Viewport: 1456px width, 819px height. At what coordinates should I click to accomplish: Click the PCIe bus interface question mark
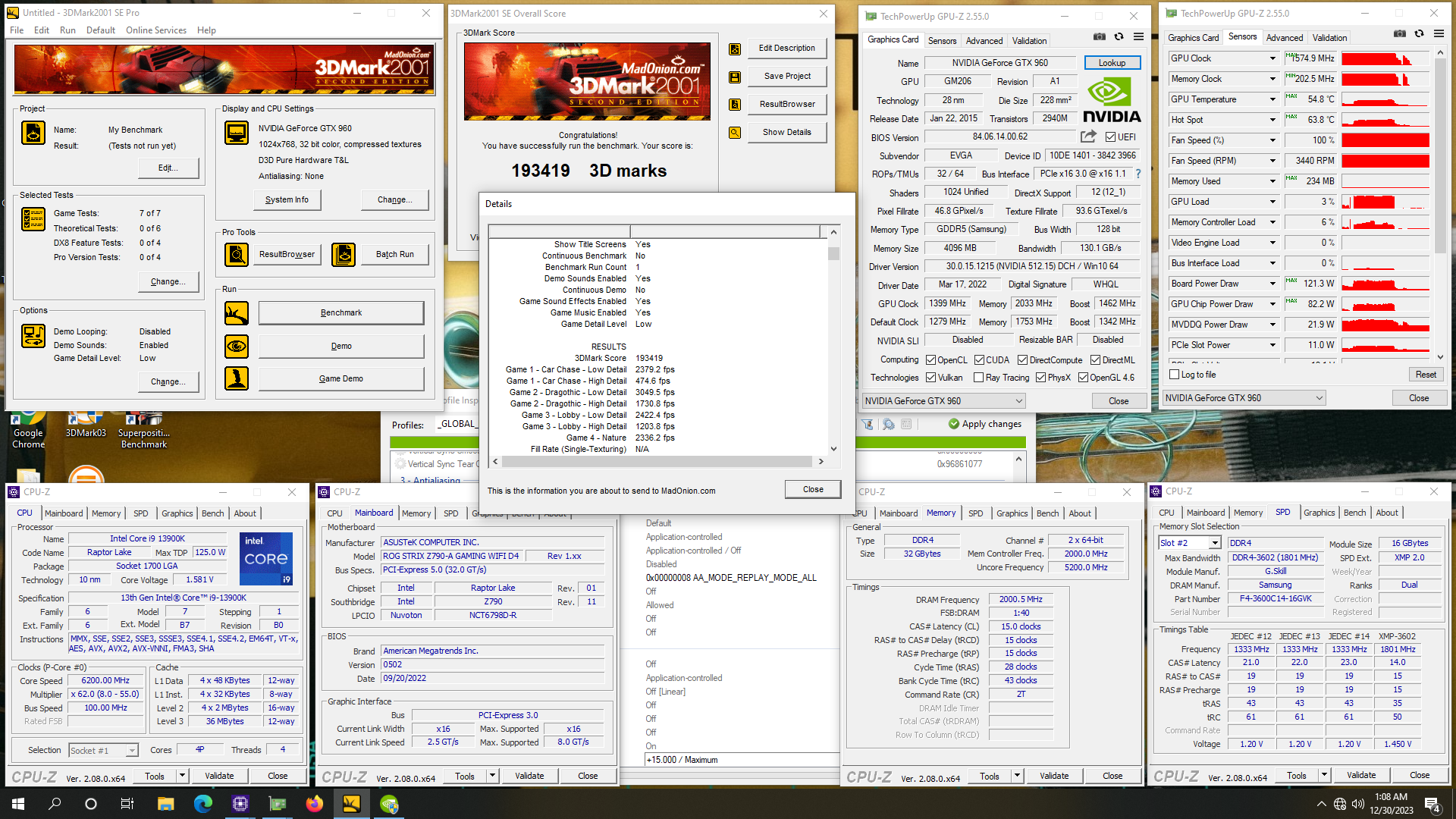(1137, 174)
